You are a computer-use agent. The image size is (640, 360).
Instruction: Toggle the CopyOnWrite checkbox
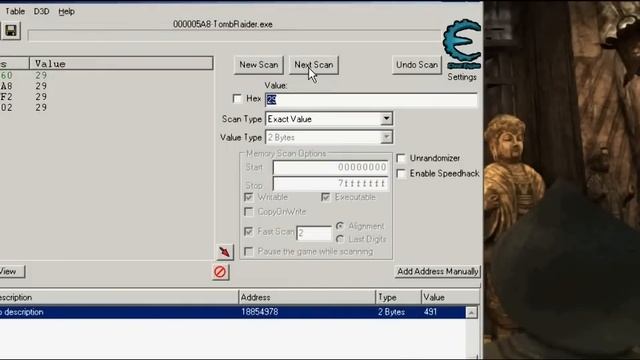pos(248,211)
